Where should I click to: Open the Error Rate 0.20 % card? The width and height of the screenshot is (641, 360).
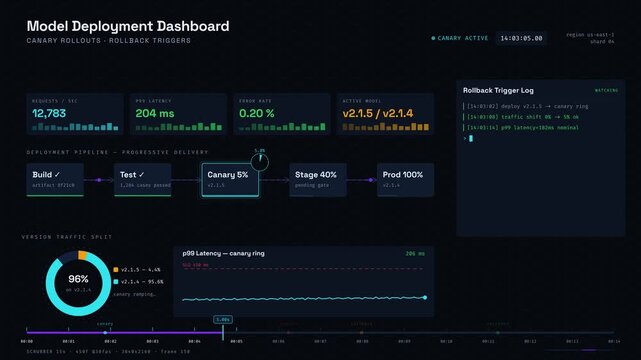(282, 114)
